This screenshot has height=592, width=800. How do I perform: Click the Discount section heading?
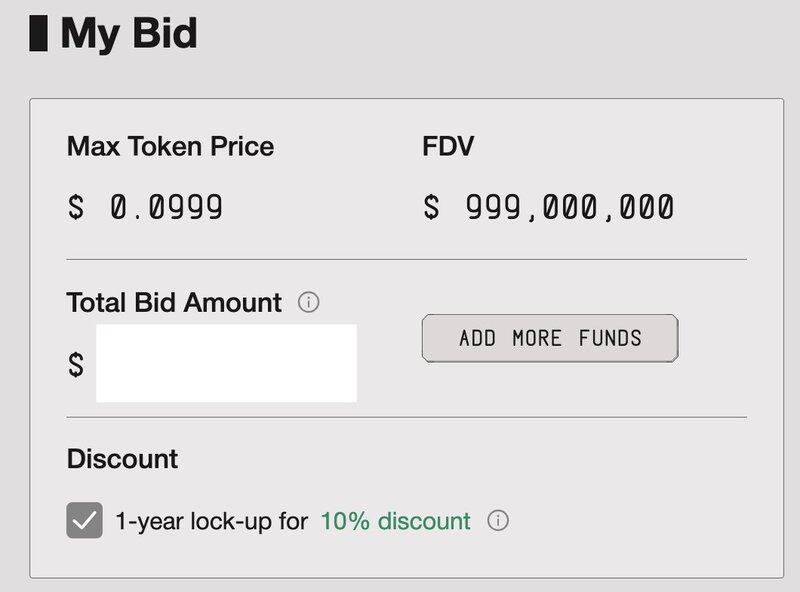(x=122, y=459)
